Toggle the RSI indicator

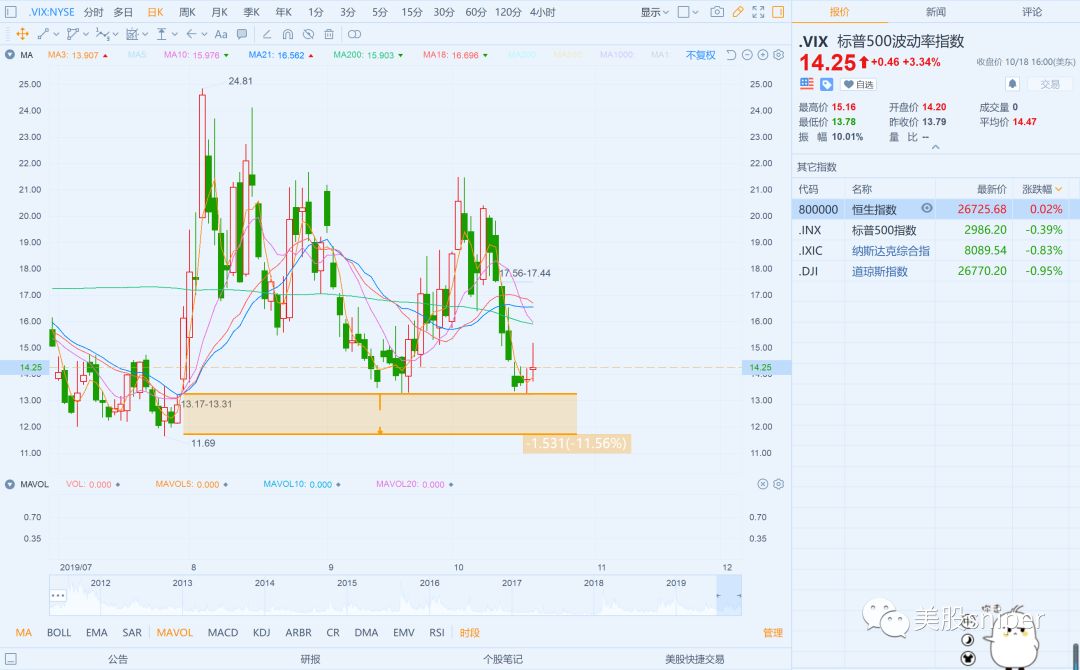click(x=437, y=632)
